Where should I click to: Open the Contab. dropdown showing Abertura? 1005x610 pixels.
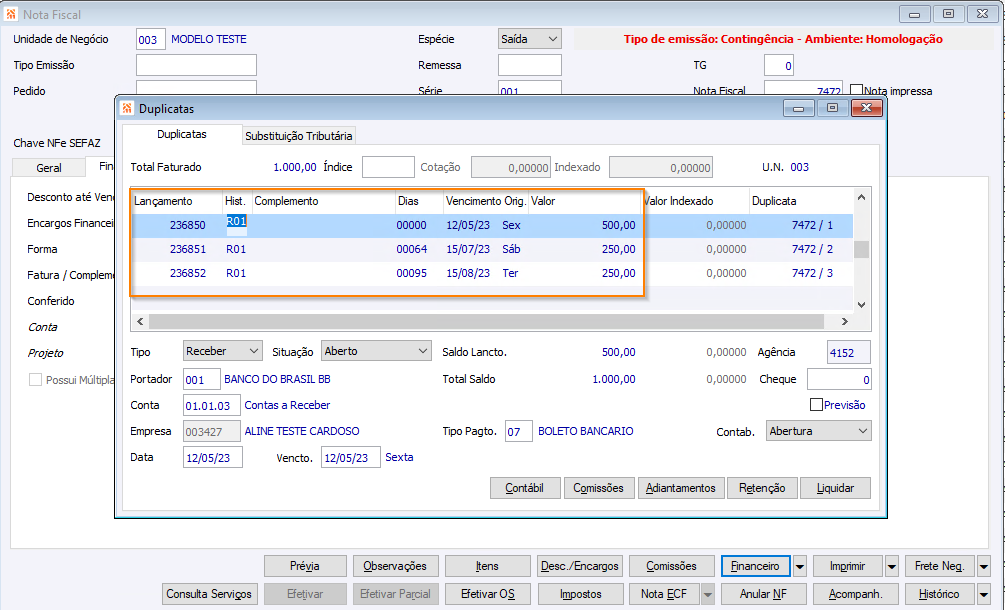(x=818, y=431)
